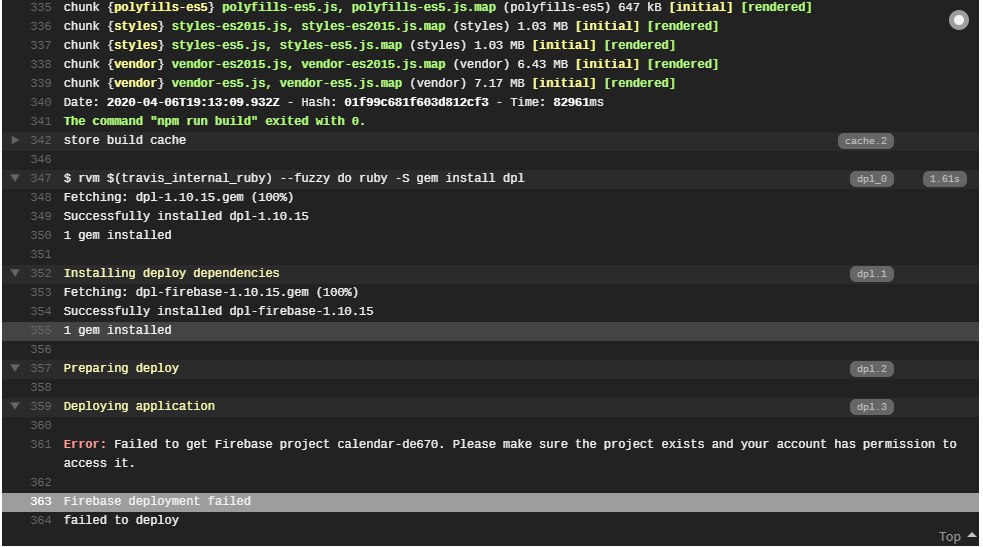Click 'styles-es5.js' file name
The width and height of the screenshot is (983, 547).
click(221, 45)
